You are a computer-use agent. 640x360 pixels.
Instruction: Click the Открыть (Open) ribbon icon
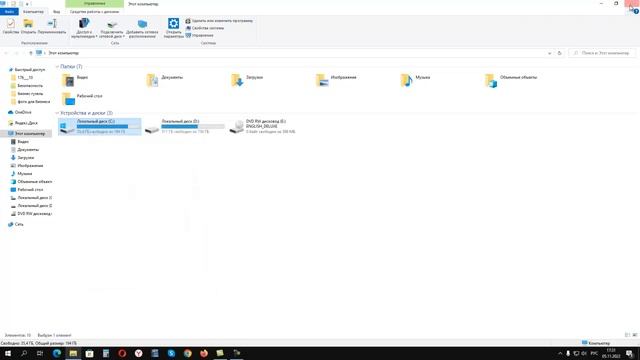(28, 26)
